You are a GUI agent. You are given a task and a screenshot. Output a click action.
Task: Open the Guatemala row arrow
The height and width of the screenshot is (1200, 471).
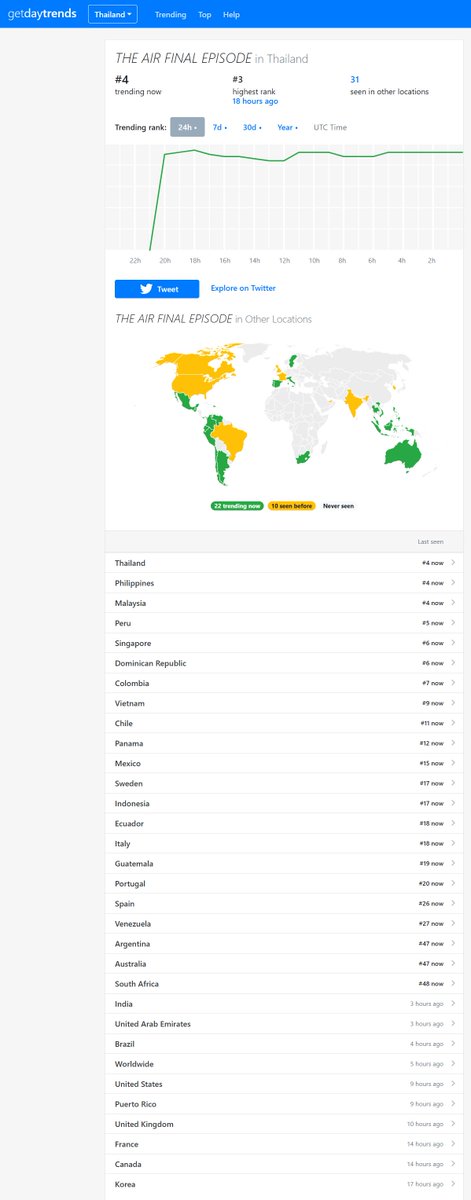(x=453, y=863)
